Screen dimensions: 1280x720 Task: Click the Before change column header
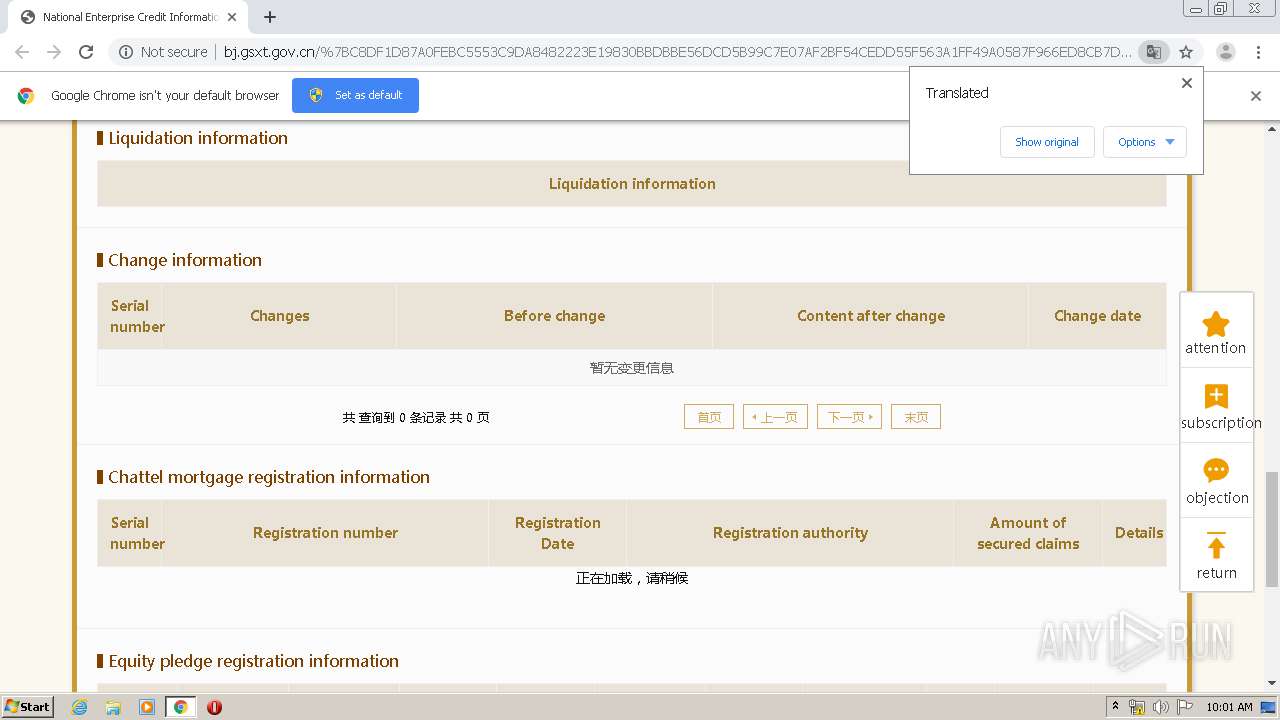554,316
